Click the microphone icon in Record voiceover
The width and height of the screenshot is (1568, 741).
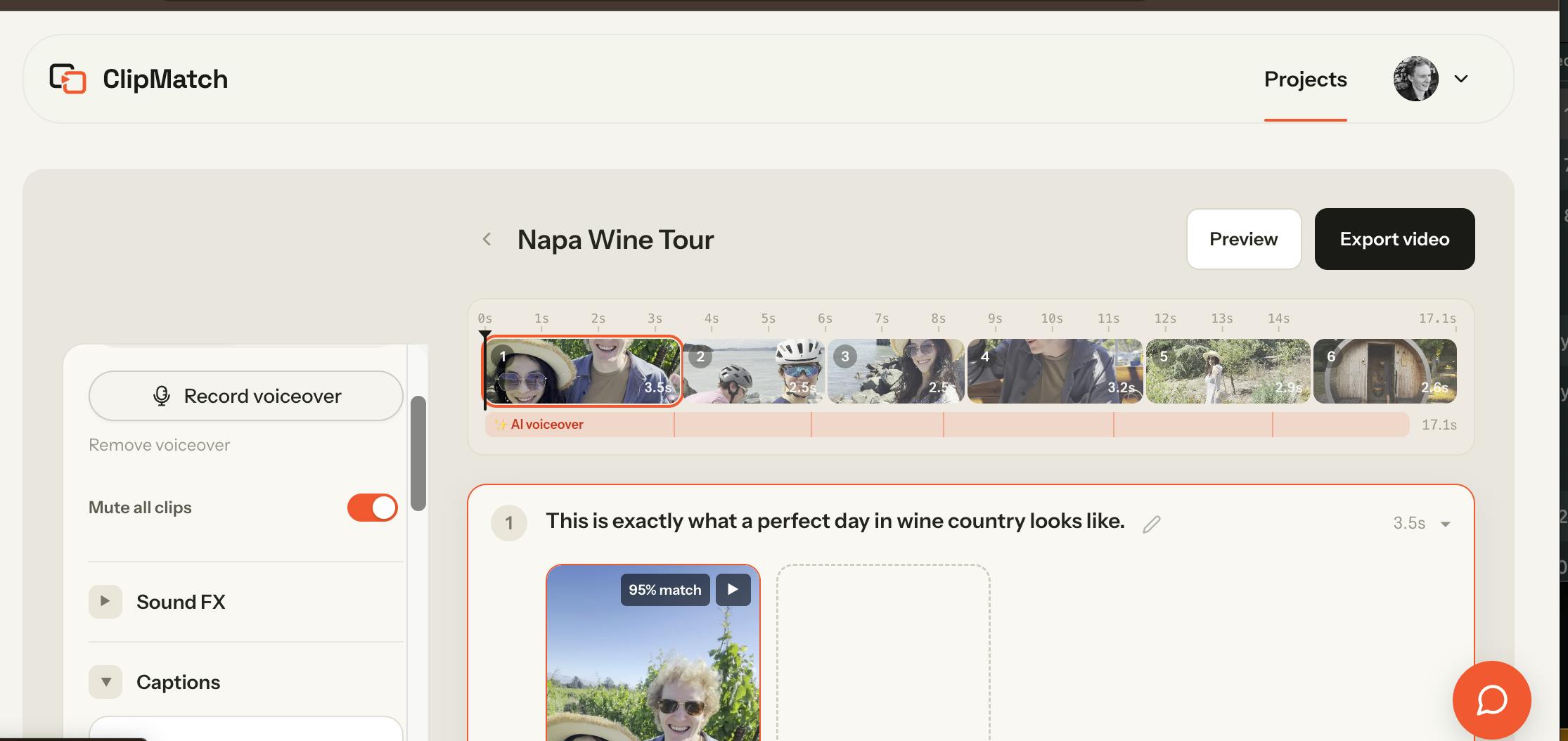point(162,396)
